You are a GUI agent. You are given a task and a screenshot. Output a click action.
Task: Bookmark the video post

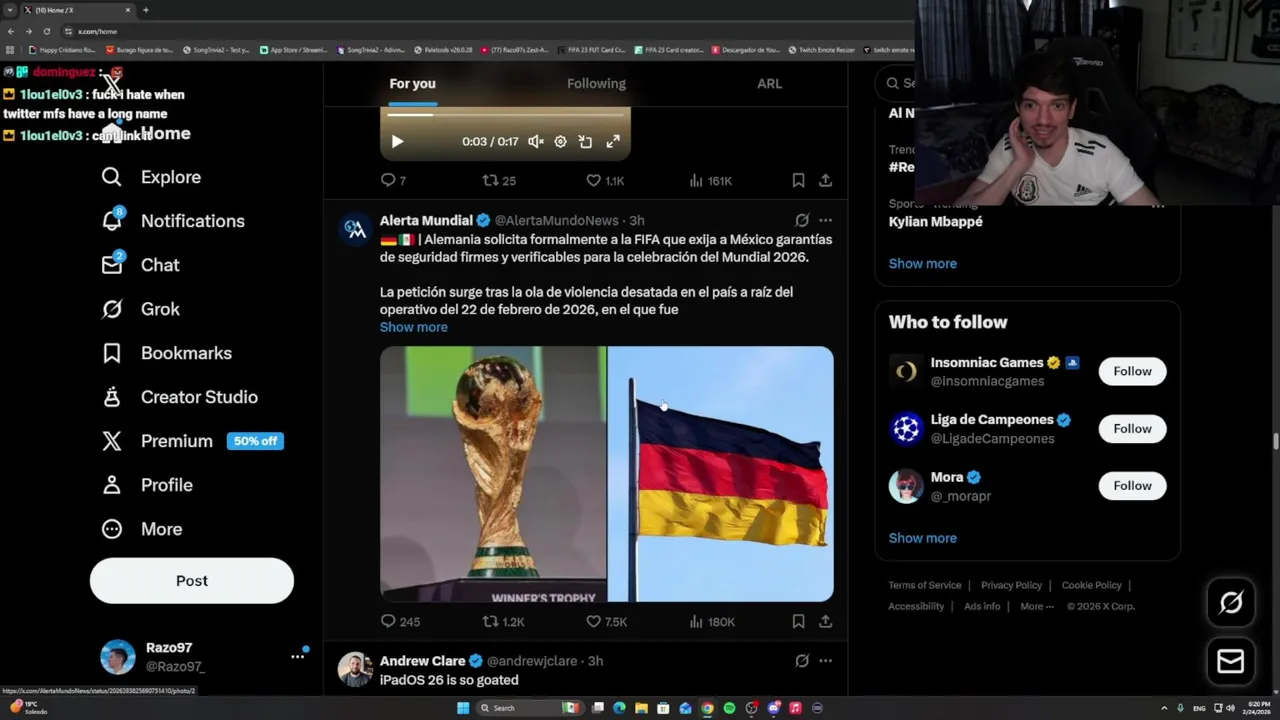798,180
